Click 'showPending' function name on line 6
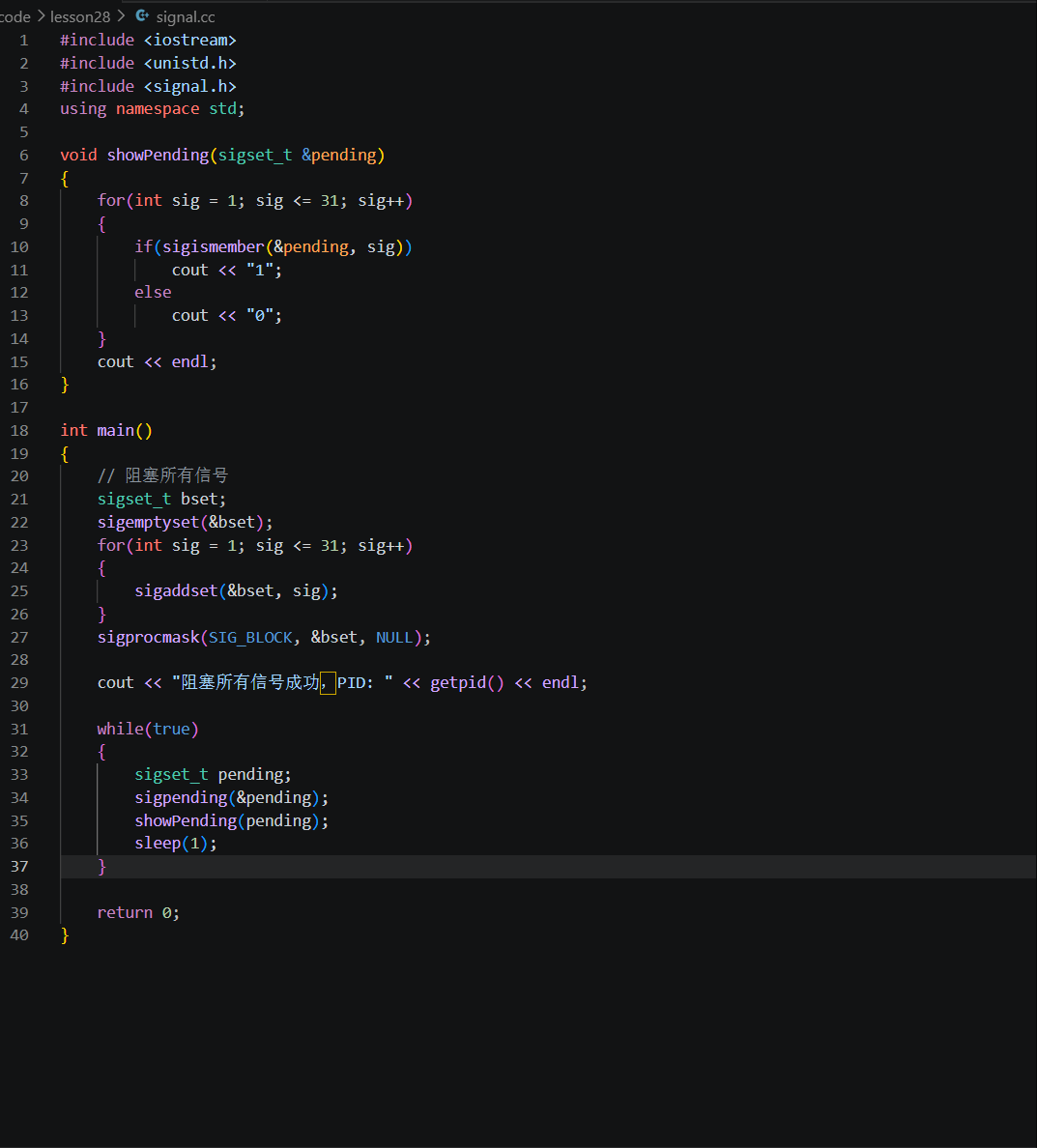The height and width of the screenshot is (1148, 1037). (158, 156)
